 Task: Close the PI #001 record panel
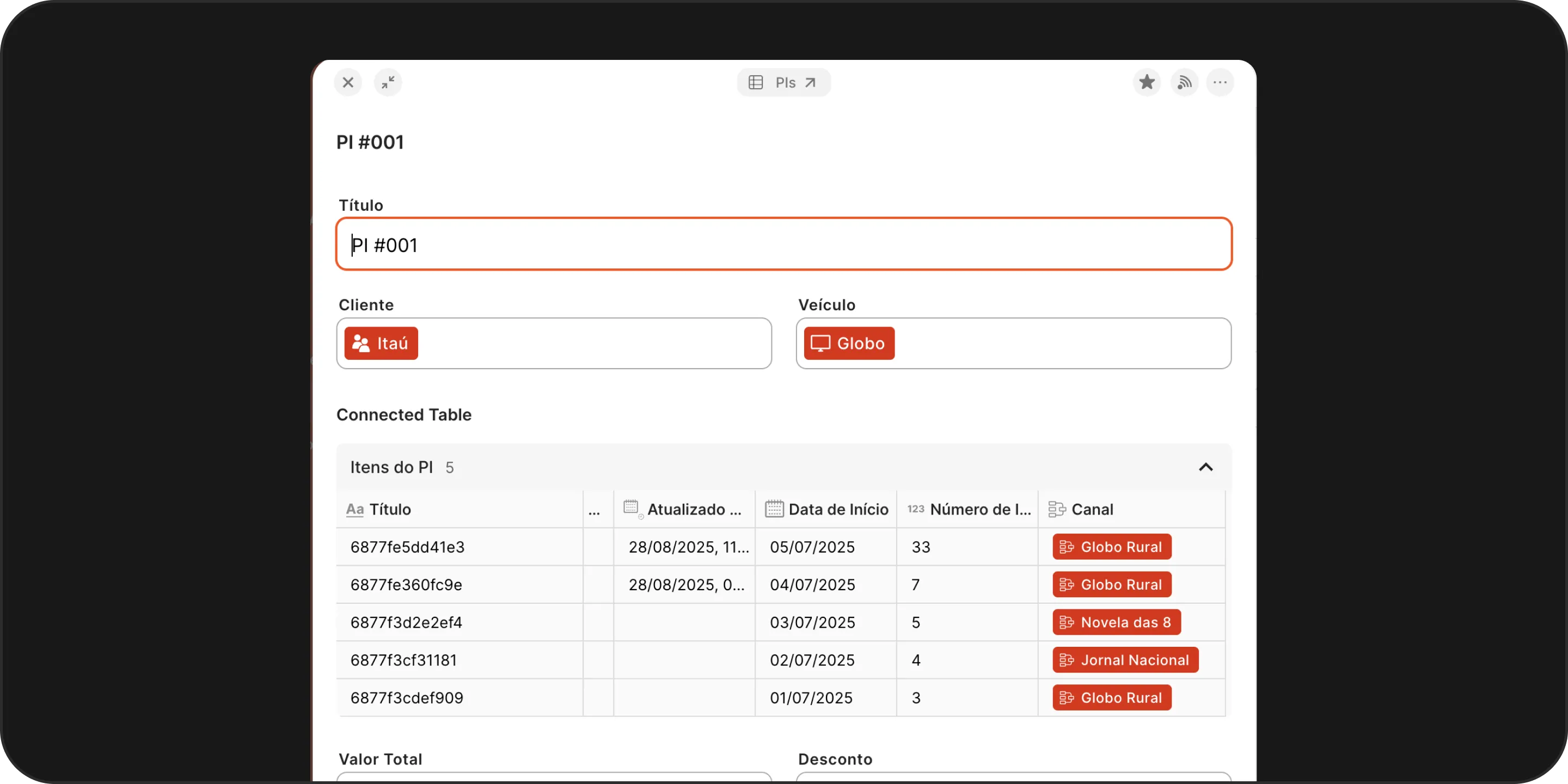click(x=348, y=82)
